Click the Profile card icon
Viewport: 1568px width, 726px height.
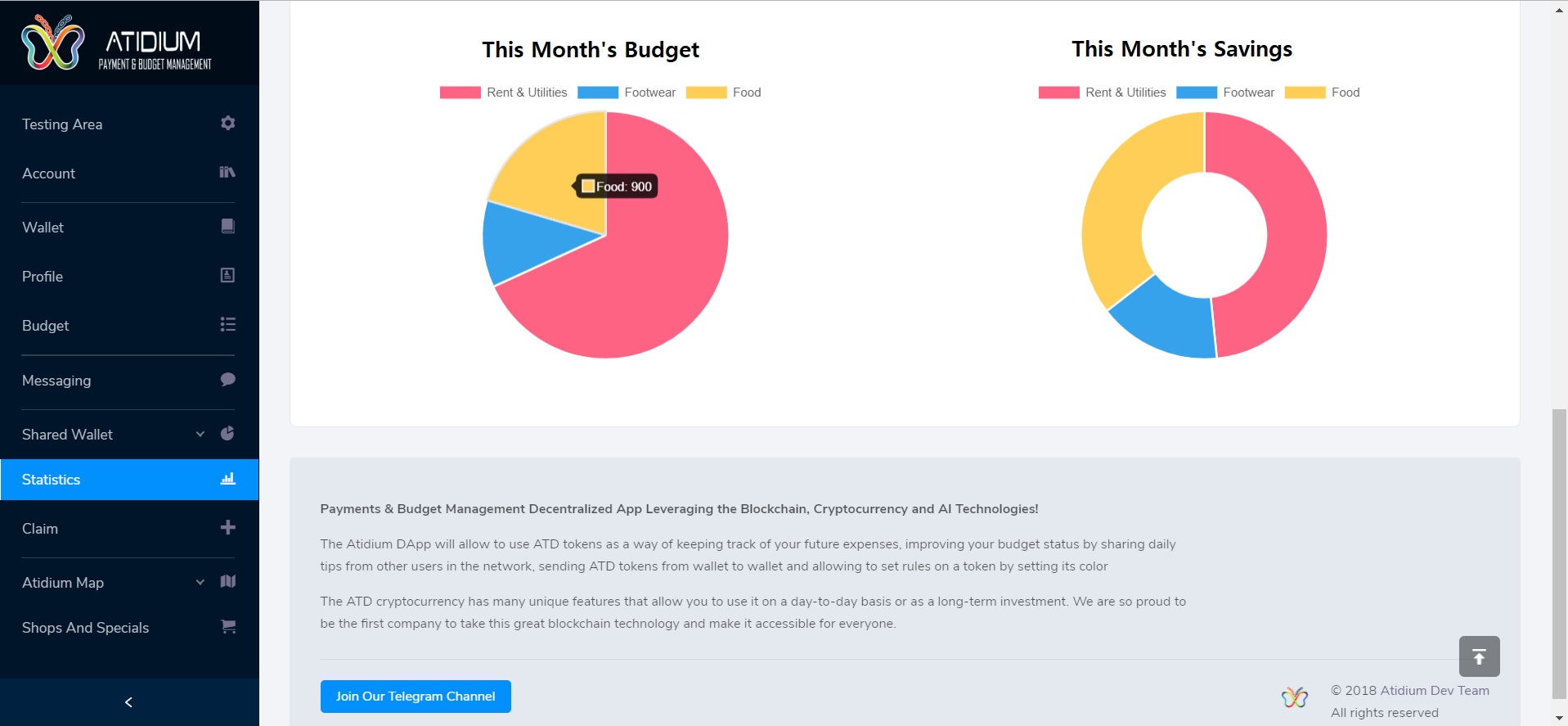228,275
